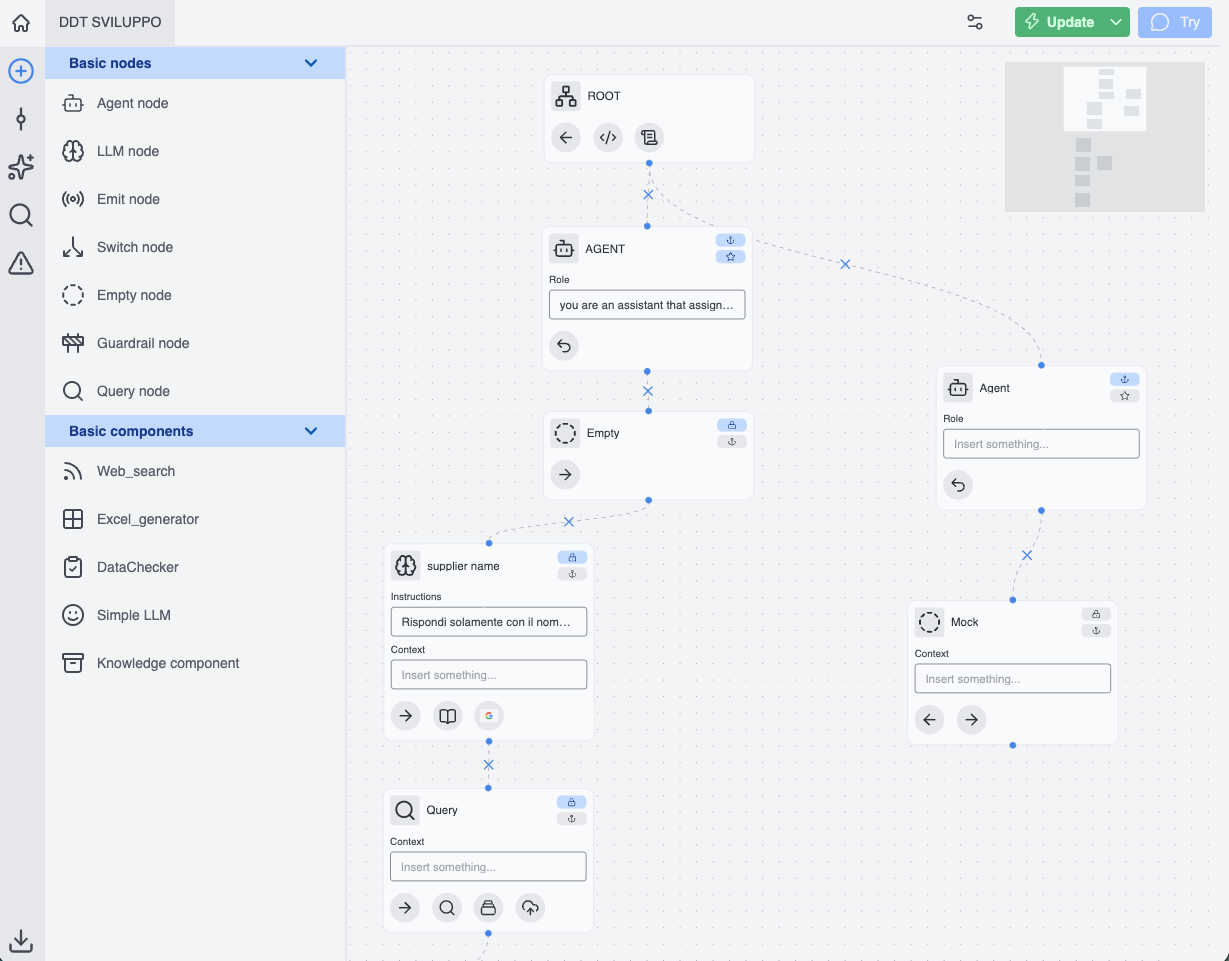Click the undo arrow icon on the uppercase AGENT node
Image resolution: width=1229 pixels, height=961 pixels.
564,346
